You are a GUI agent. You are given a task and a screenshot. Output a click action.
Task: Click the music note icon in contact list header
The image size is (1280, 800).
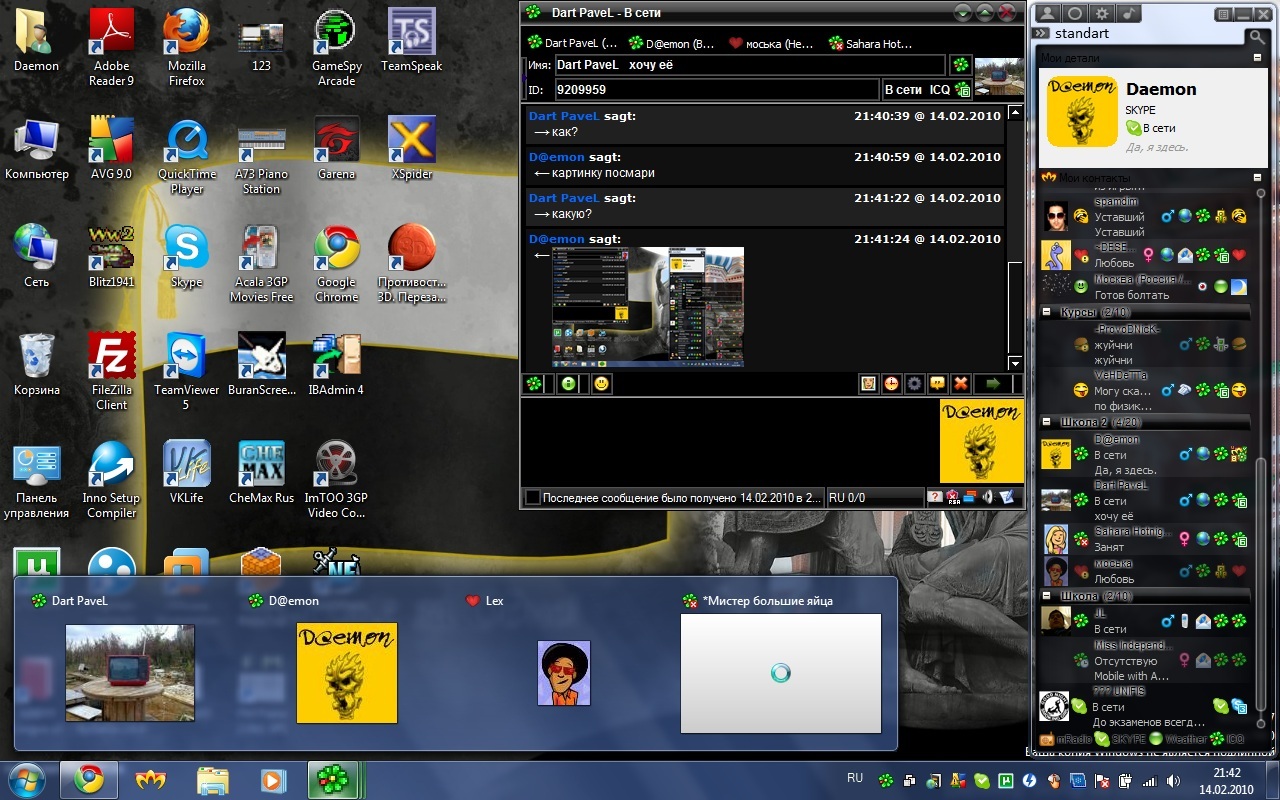point(1128,13)
